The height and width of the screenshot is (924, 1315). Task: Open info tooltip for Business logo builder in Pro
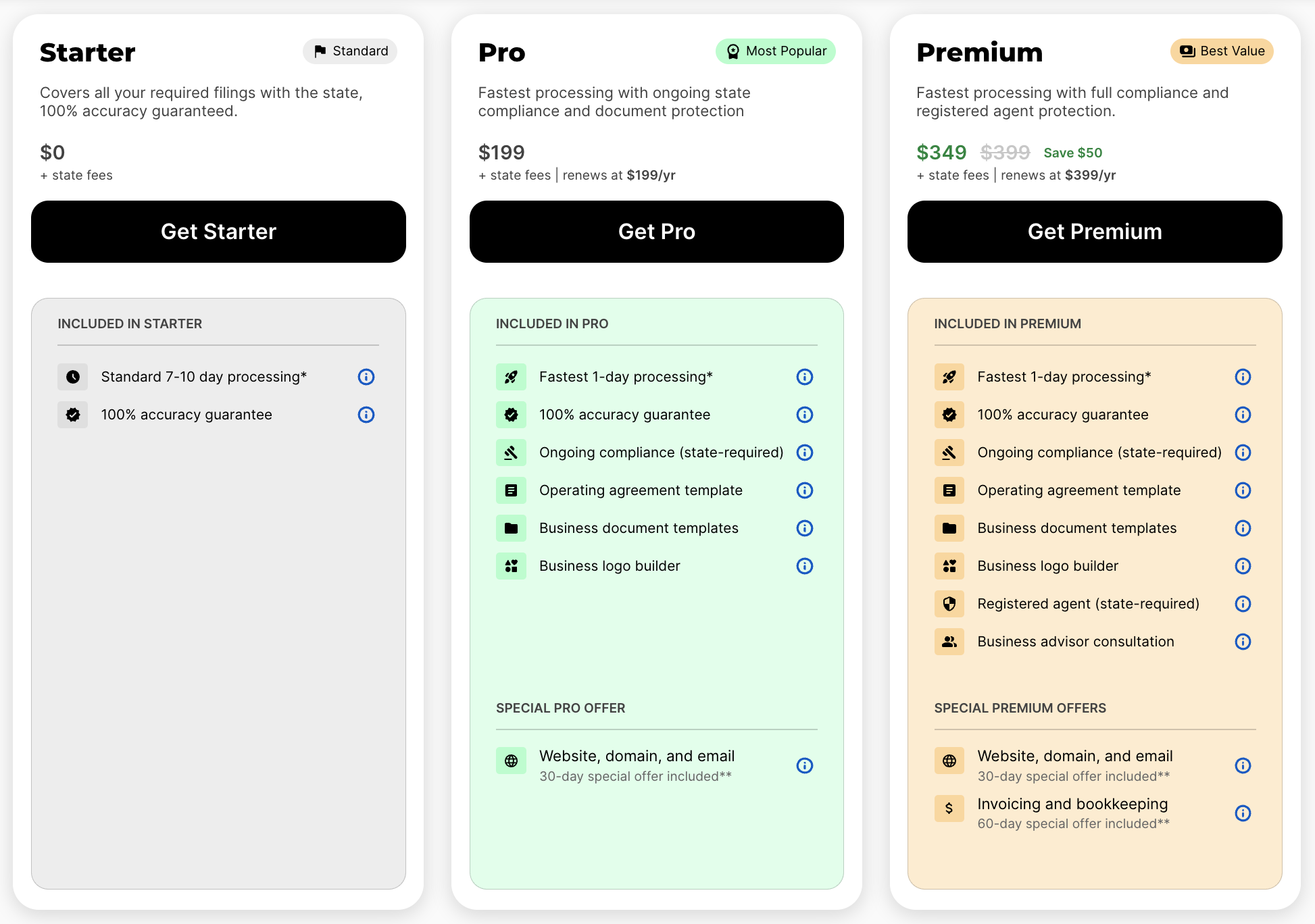pos(804,566)
